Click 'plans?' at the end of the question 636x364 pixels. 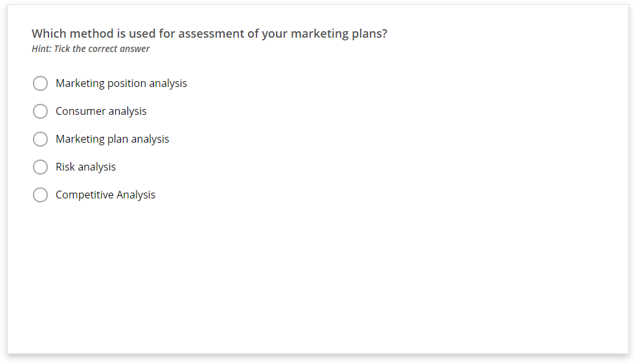click(370, 34)
